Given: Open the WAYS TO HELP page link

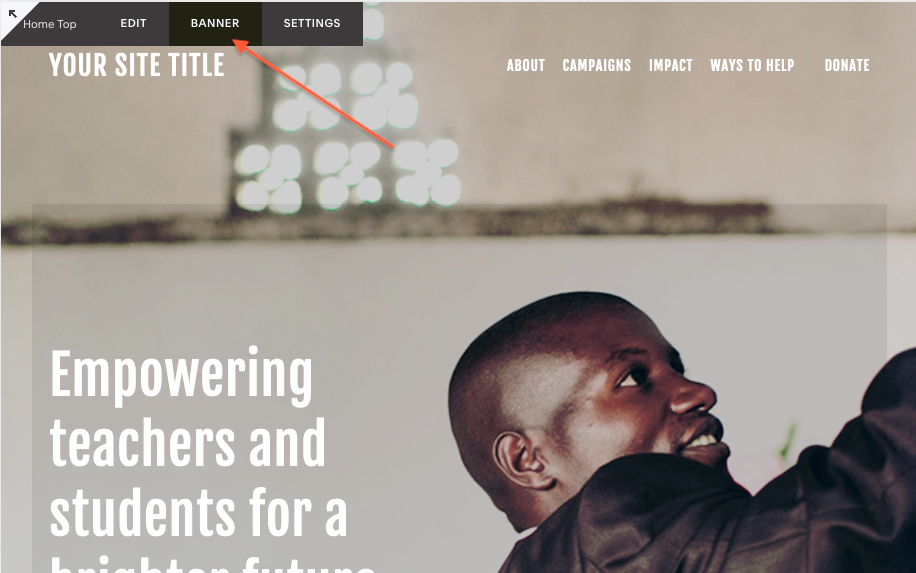Looking at the screenshot, I should pyautogui.click(x=752, y=65).
